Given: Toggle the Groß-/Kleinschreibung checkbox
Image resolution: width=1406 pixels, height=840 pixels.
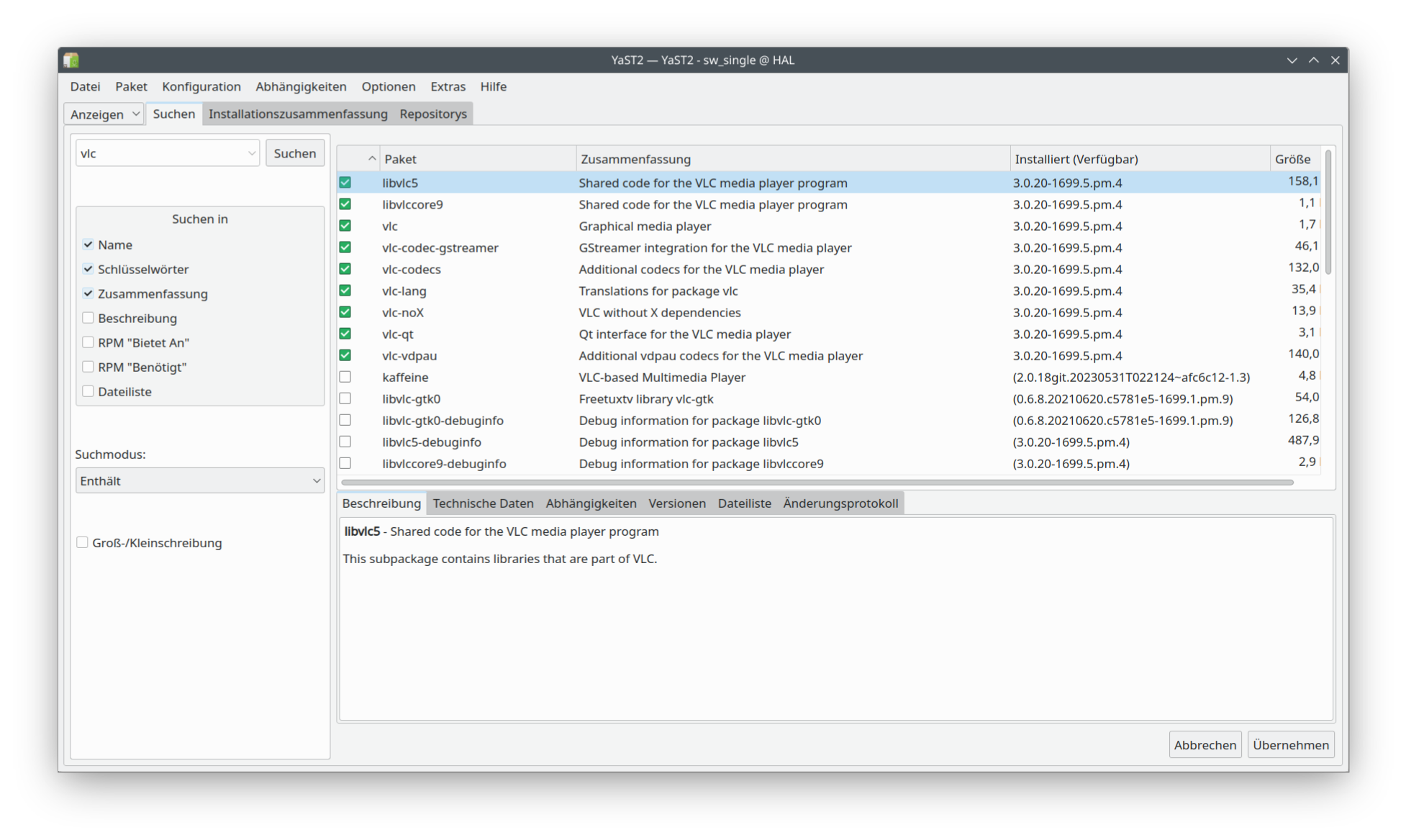Looking at the screenshot, I should [x=83, y=543].
